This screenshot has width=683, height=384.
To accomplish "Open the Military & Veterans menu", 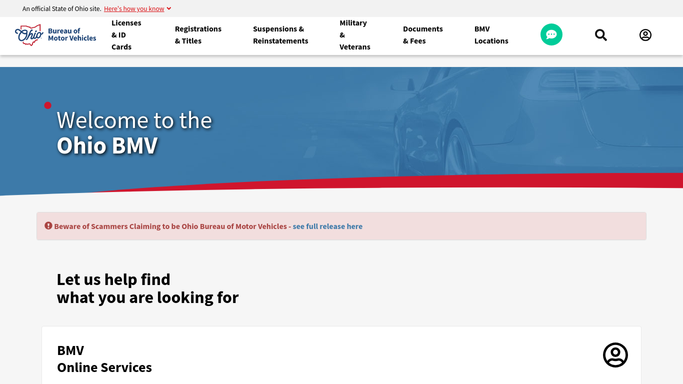I will [355, 35].
